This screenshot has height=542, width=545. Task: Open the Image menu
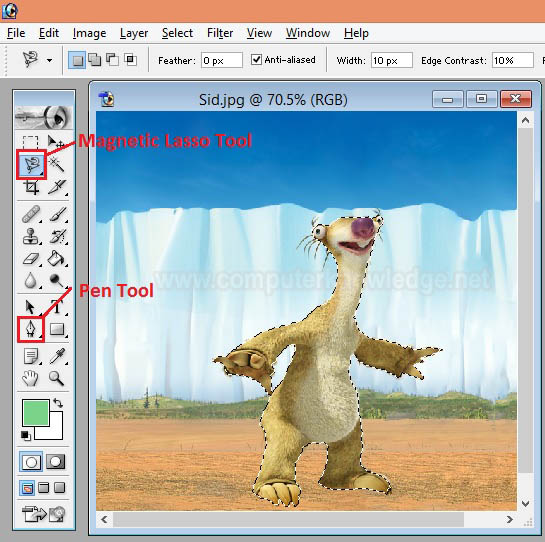90,33
